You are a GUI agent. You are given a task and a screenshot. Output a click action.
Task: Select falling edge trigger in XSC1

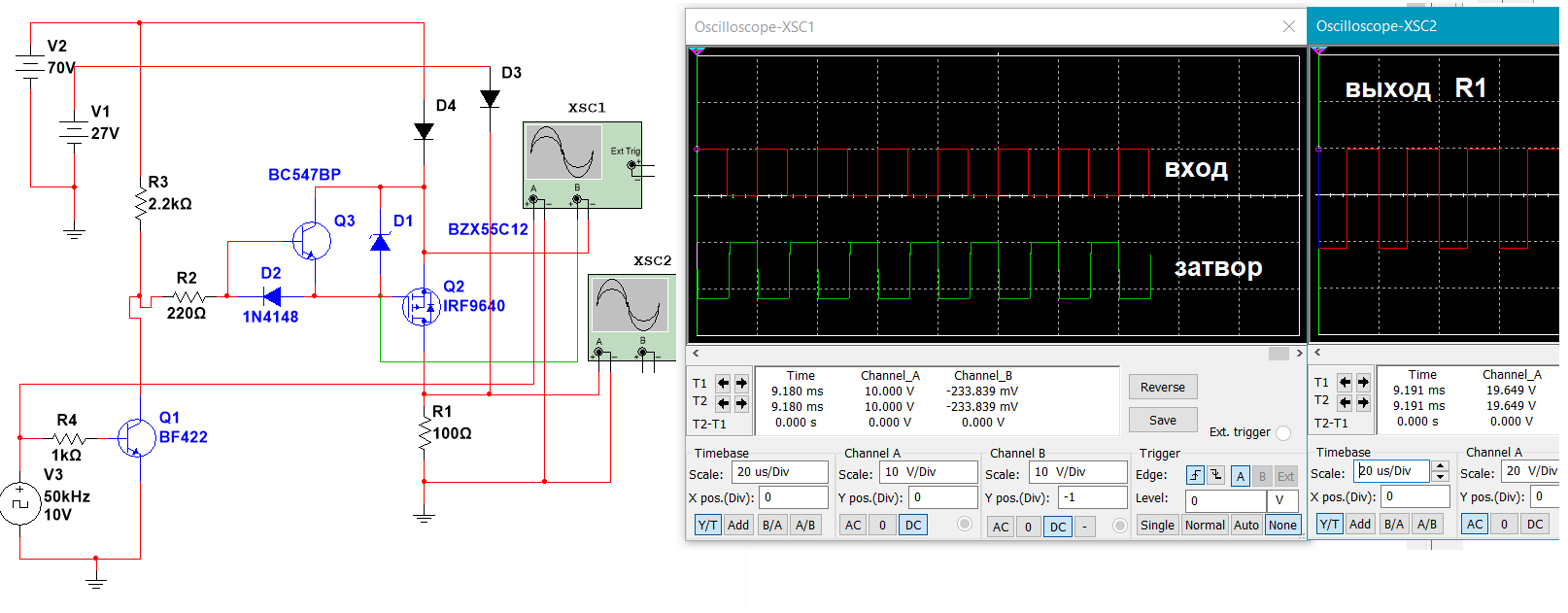click(x=1215, y=475)
